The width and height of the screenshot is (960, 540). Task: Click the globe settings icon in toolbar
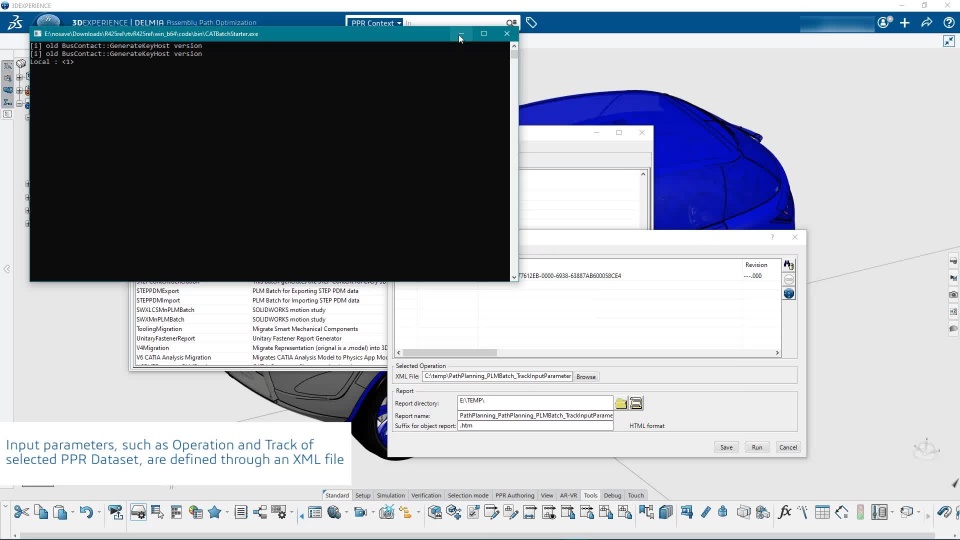tap(334, 512)
